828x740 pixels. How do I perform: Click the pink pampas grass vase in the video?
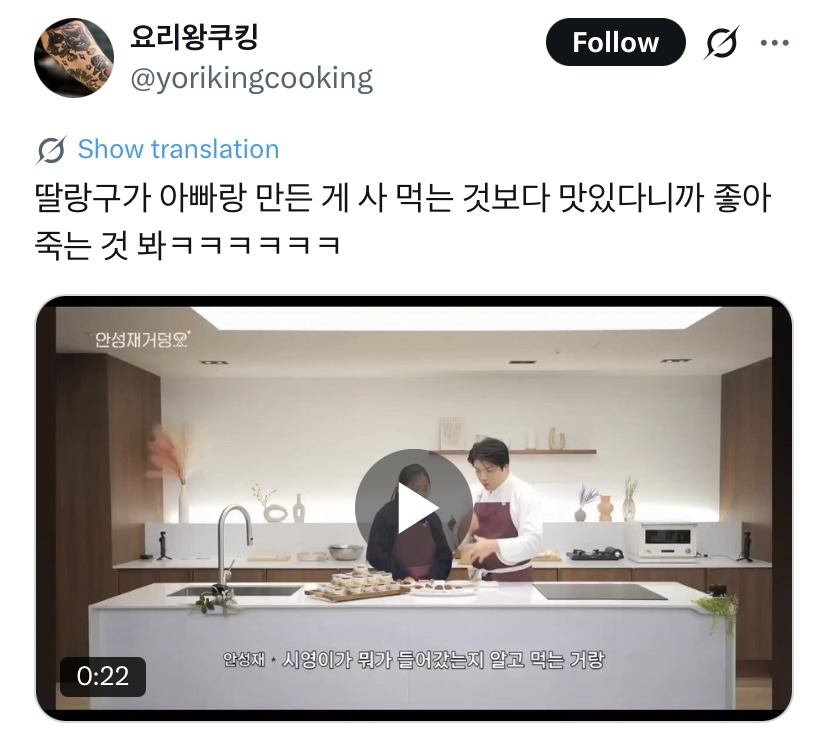point(172,471)
